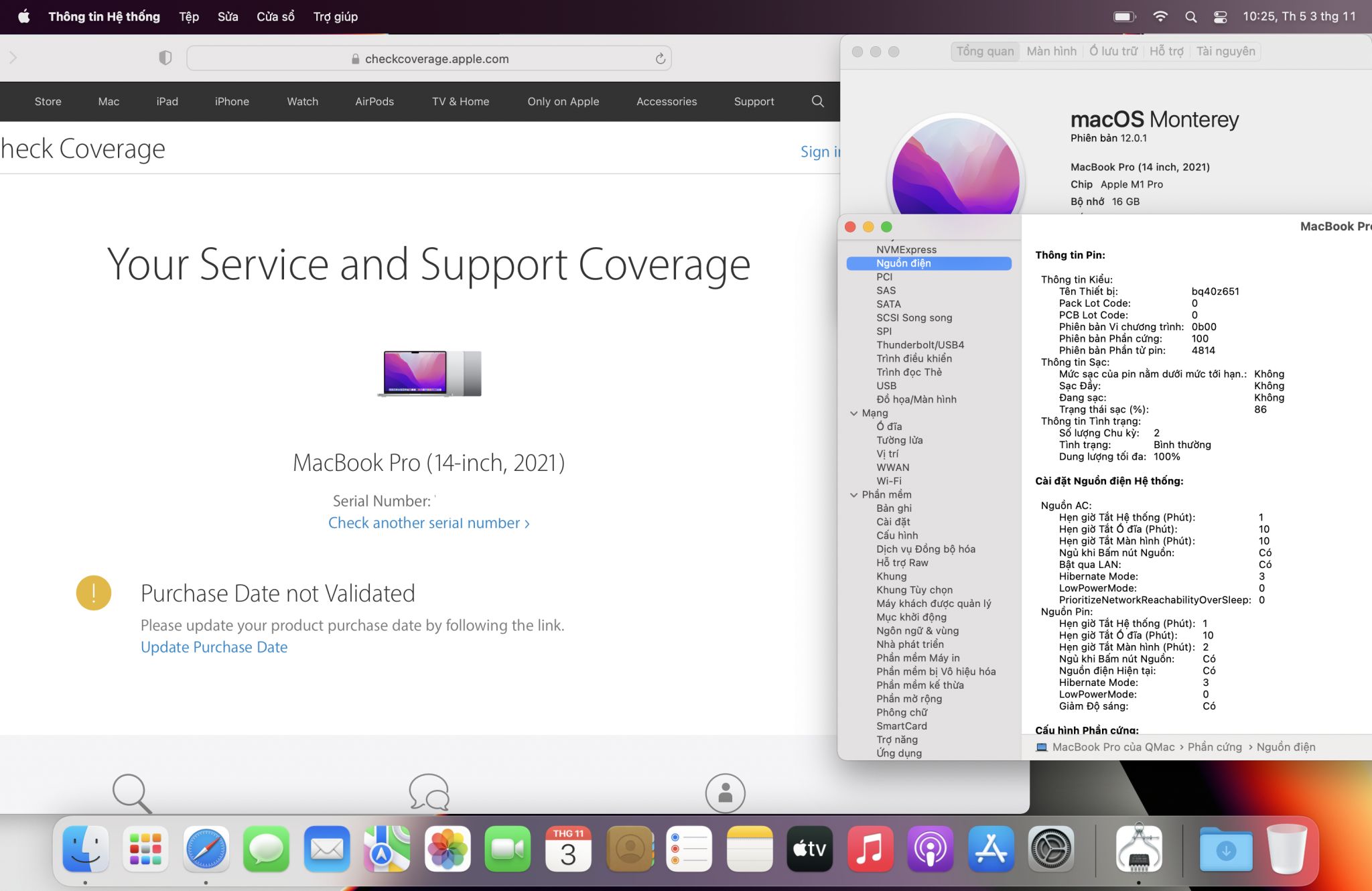Open the Cửa sổ menu
The width and height of the screenshot is (1372, 891).
click(x=275, y=17)
